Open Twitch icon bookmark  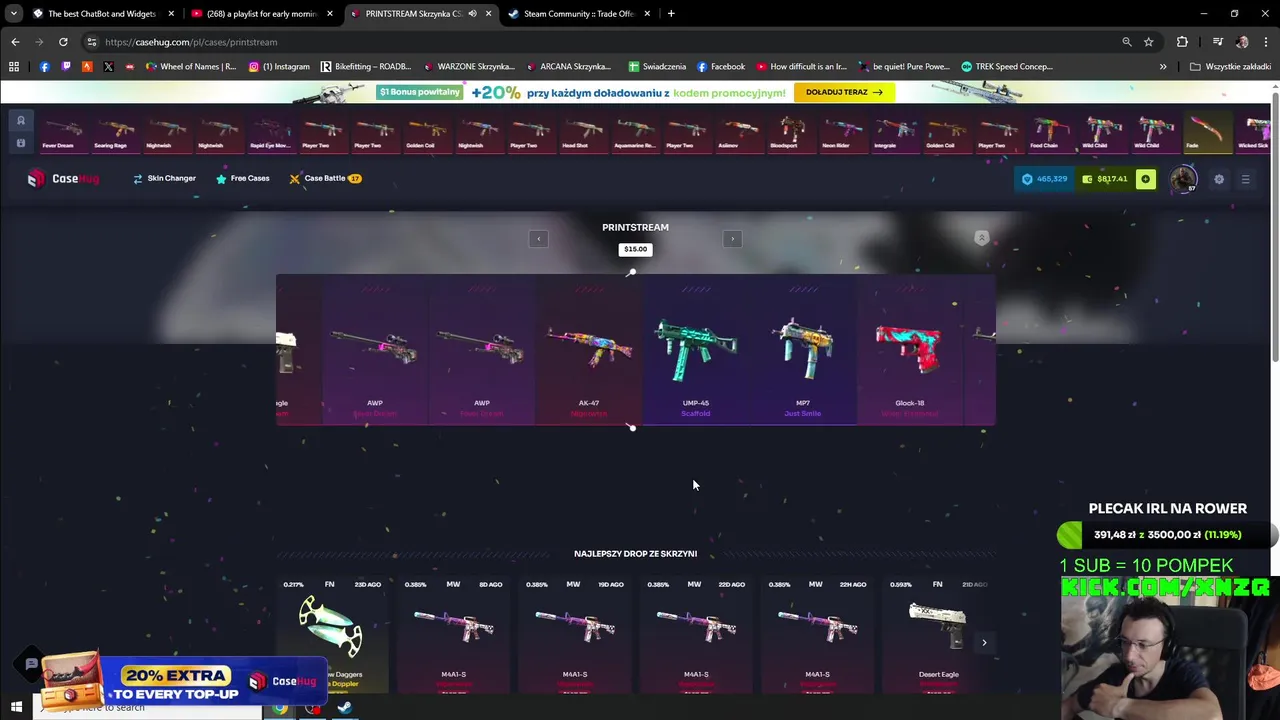click(66, 67)
